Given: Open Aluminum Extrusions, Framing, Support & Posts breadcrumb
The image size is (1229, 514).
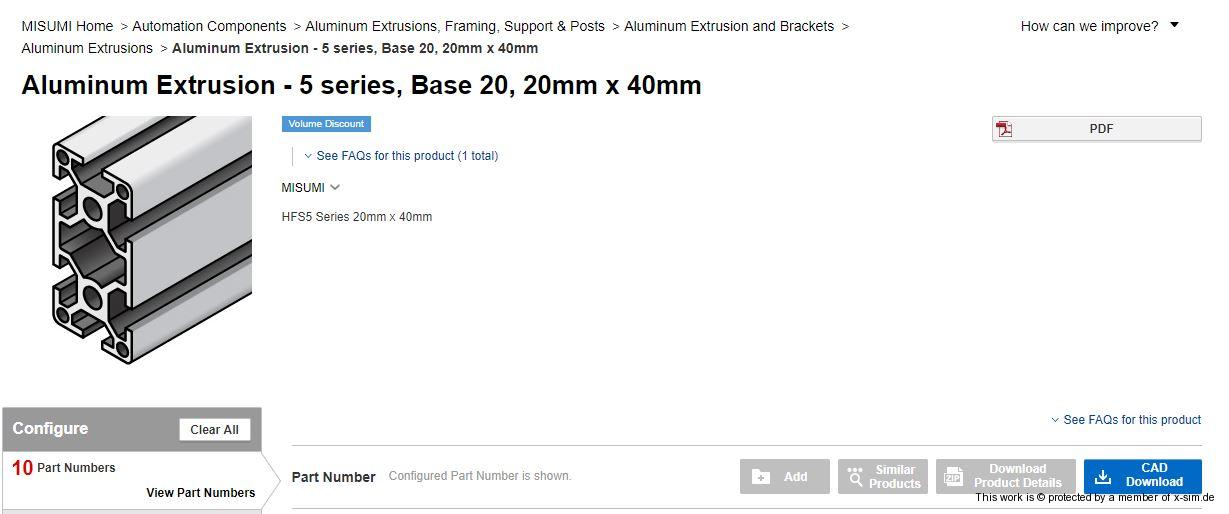Looking at the screenshot, I should 455,26.
